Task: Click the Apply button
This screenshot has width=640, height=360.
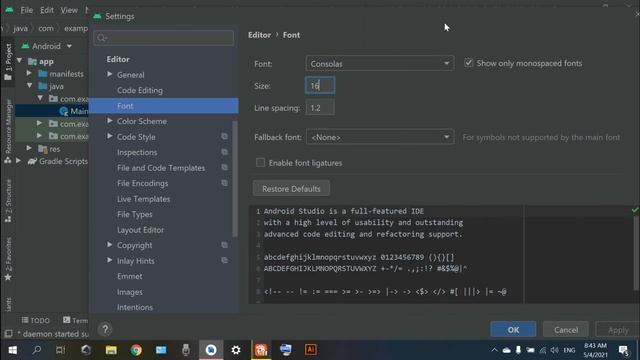Action: (x=618, y=329)
